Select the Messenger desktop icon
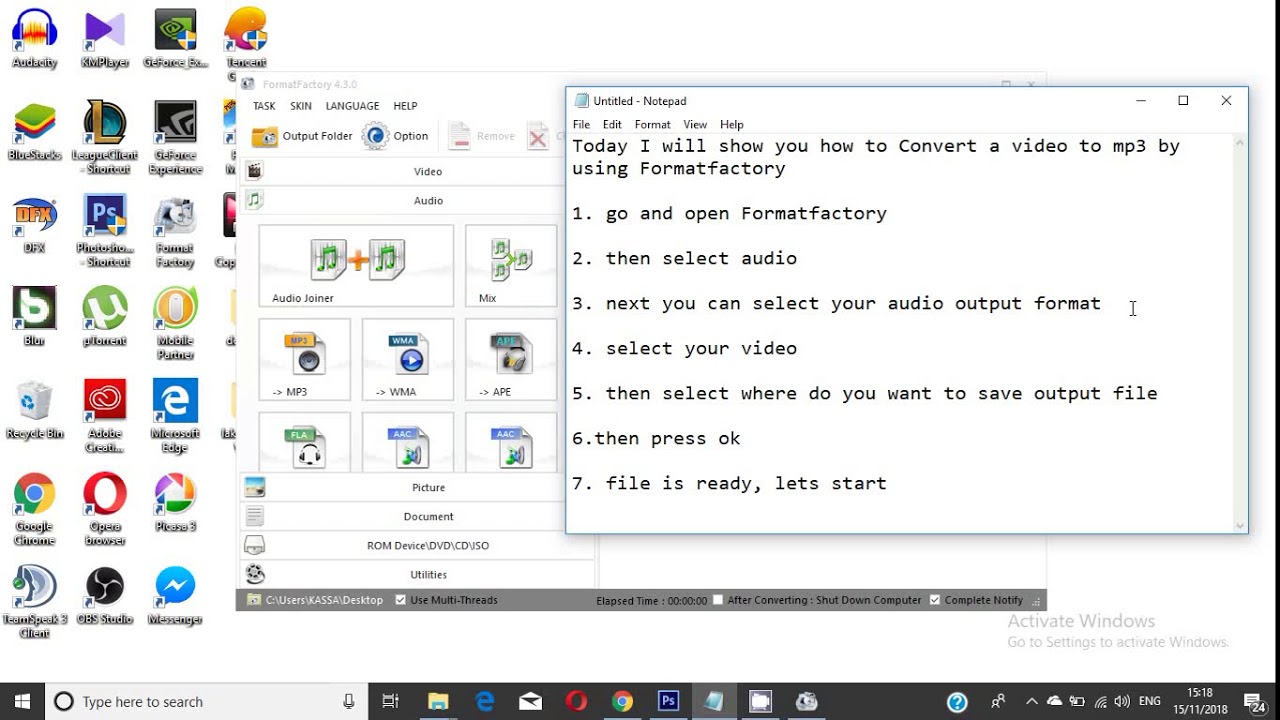Image resolution: width=1280 pixels, height=720 pixels. [175, 596]
